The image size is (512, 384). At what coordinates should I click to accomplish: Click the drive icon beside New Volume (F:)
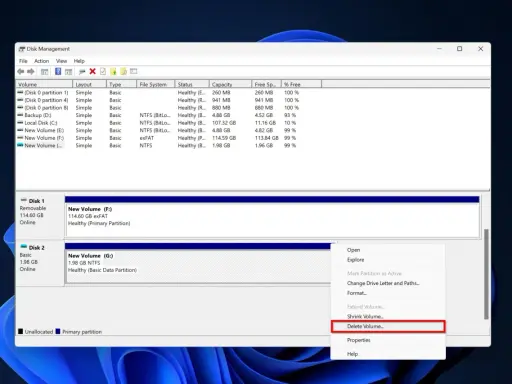20,138
